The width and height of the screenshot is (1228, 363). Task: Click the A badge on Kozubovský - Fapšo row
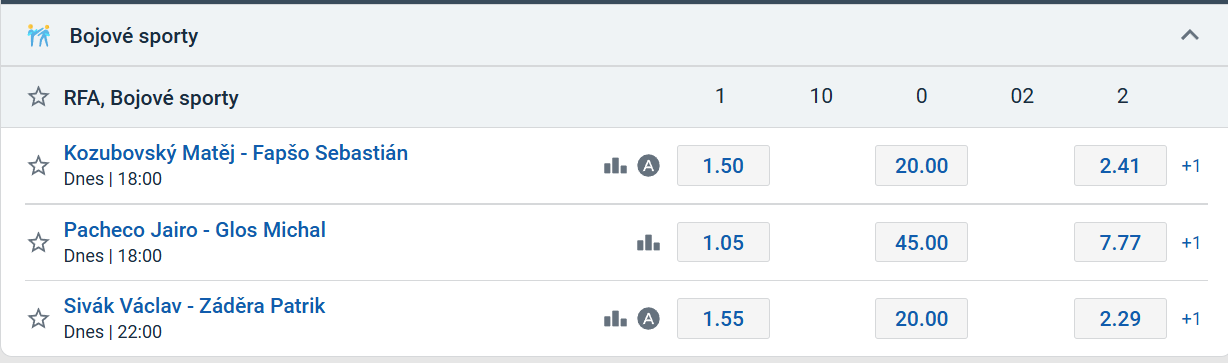click(x=649, y=166)
